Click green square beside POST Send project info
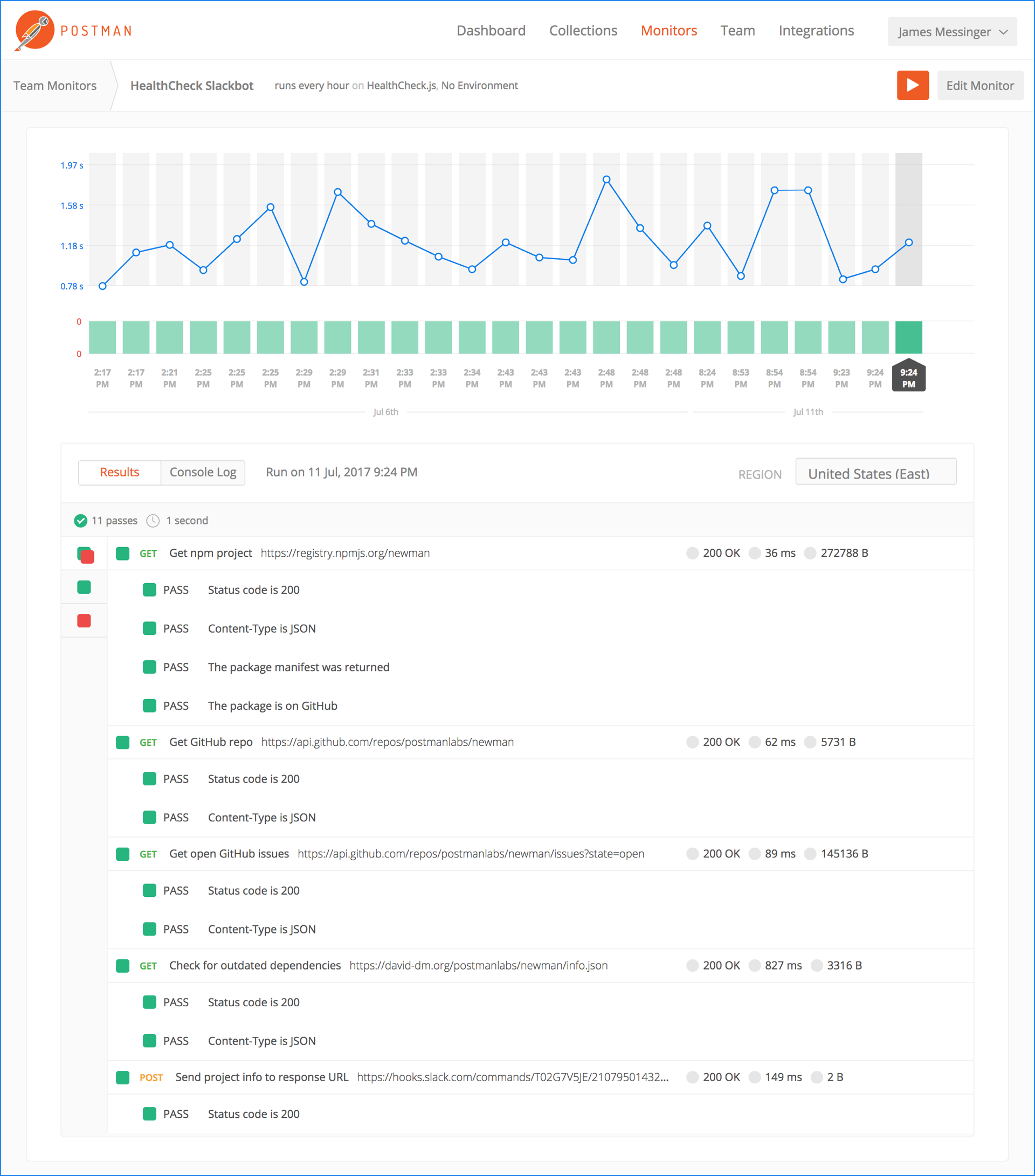The width and height of the screenshot is (1035, 1176). 122,1077
